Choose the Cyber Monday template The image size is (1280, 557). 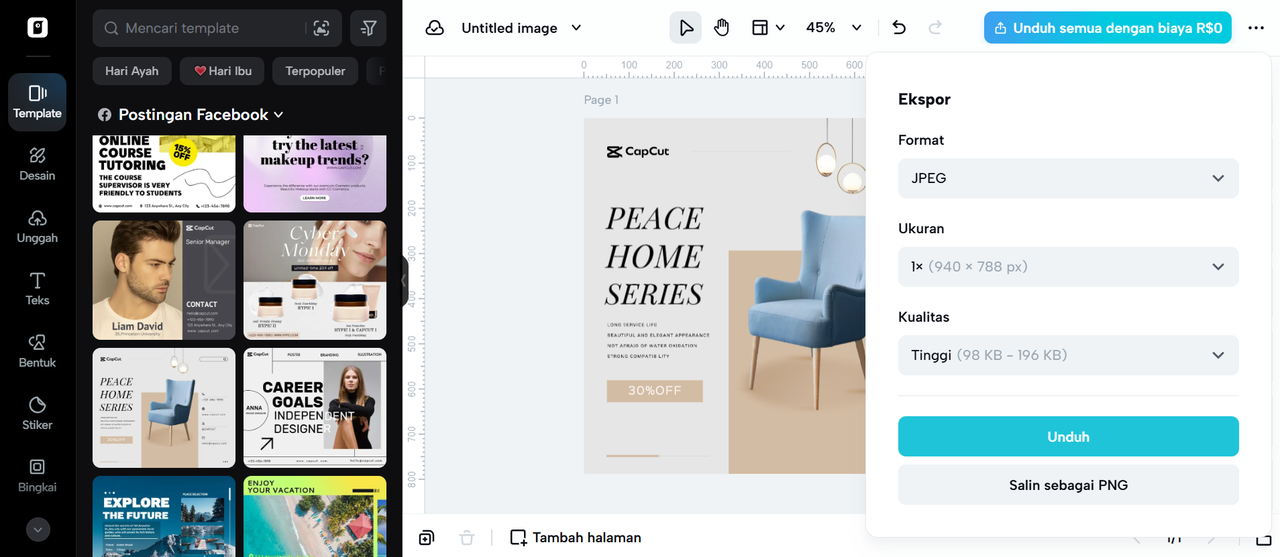(315, 280)
